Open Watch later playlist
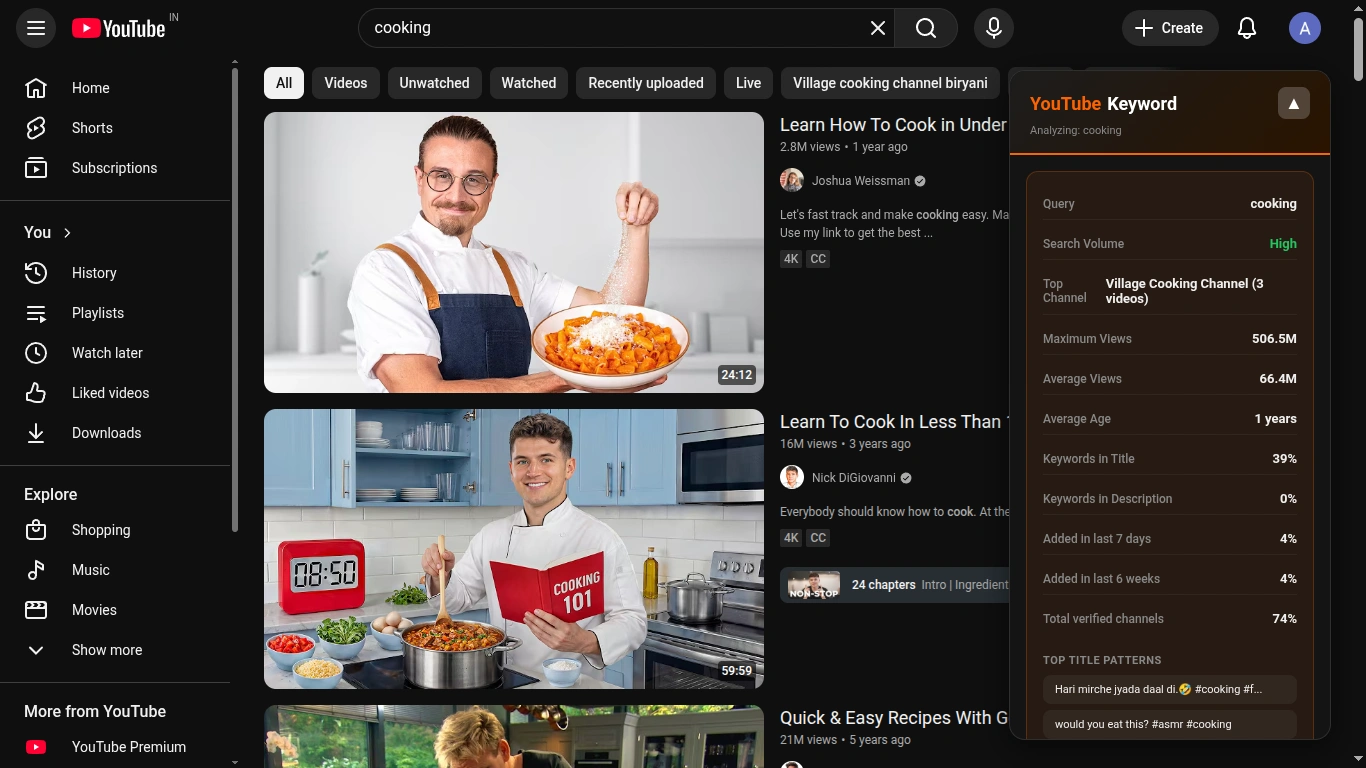 point(107,353)
